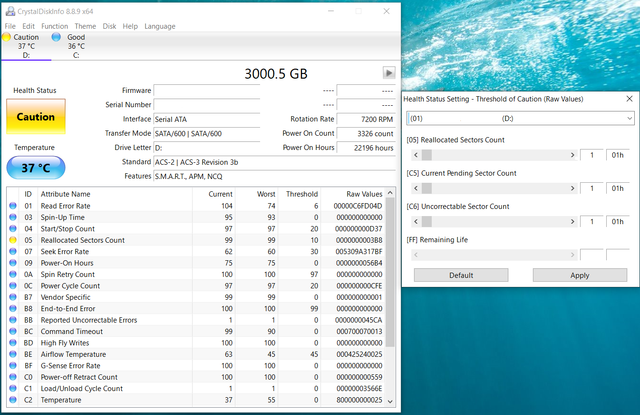The image size is (640, 415).
Task: Click the Threshold column header
Action: click(299, 194)
